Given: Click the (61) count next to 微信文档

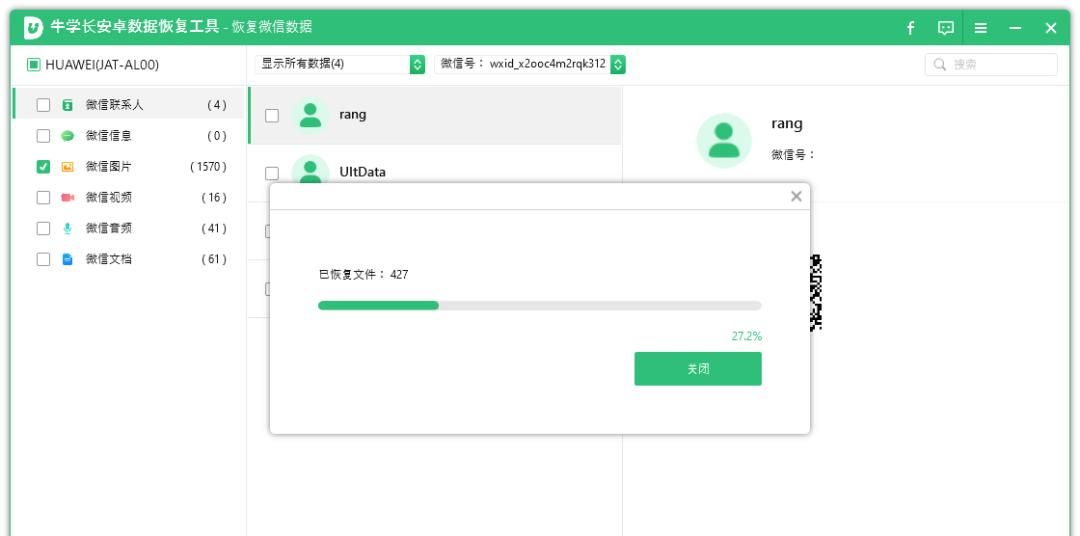Looking at the screenshot, I should point(214,259).
